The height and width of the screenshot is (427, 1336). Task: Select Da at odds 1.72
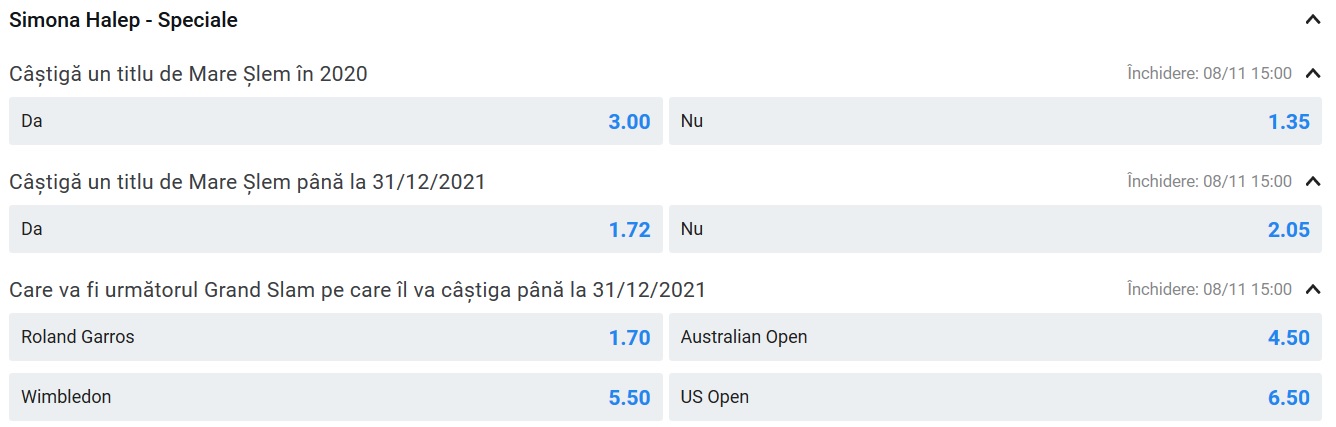[335, 229]
